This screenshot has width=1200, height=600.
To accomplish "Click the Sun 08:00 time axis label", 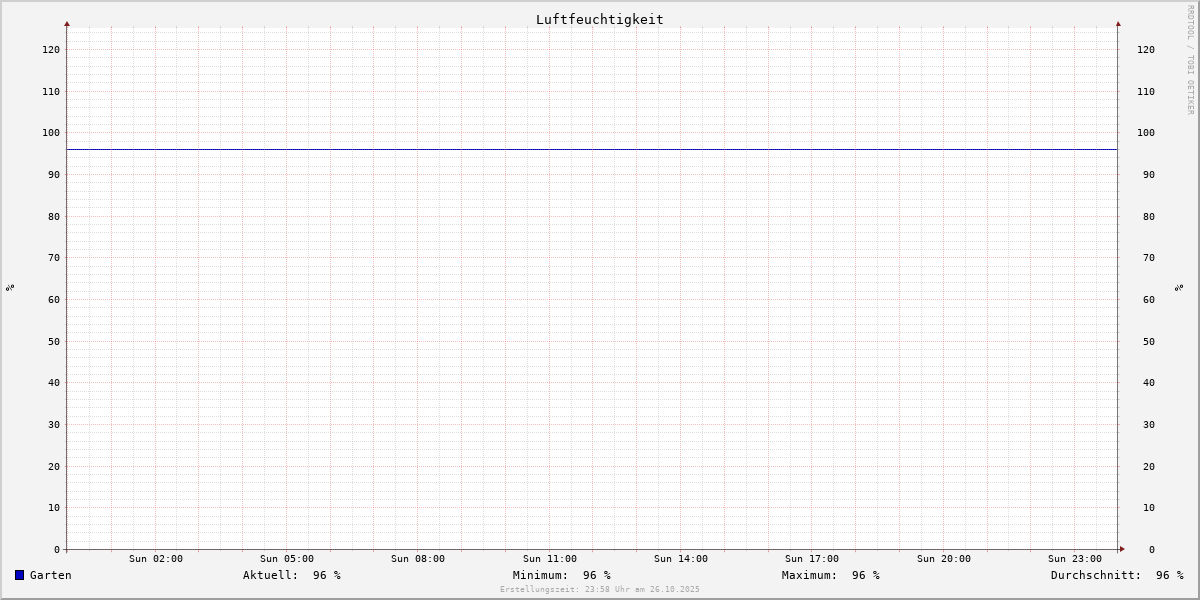I will (418, 559).
